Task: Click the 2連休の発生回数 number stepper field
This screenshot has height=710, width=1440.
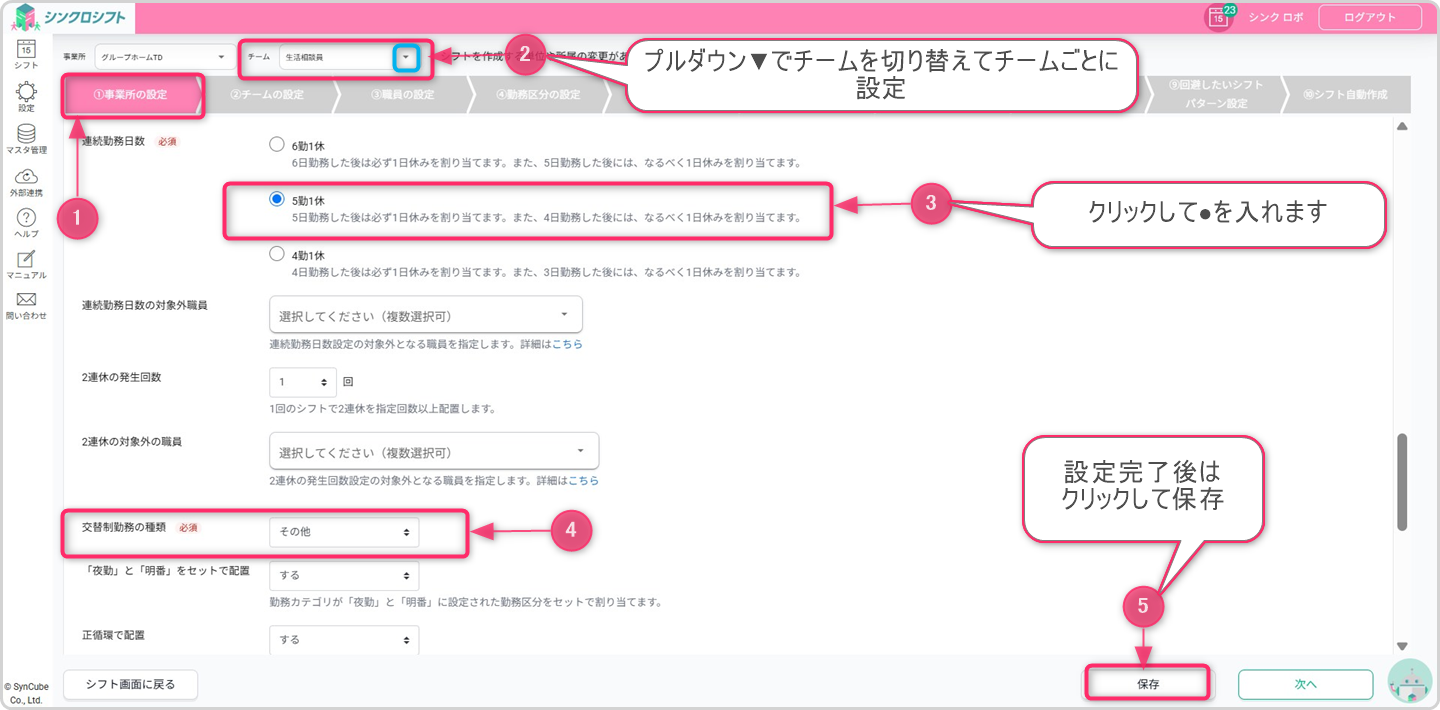Action: tap(303, 382)
